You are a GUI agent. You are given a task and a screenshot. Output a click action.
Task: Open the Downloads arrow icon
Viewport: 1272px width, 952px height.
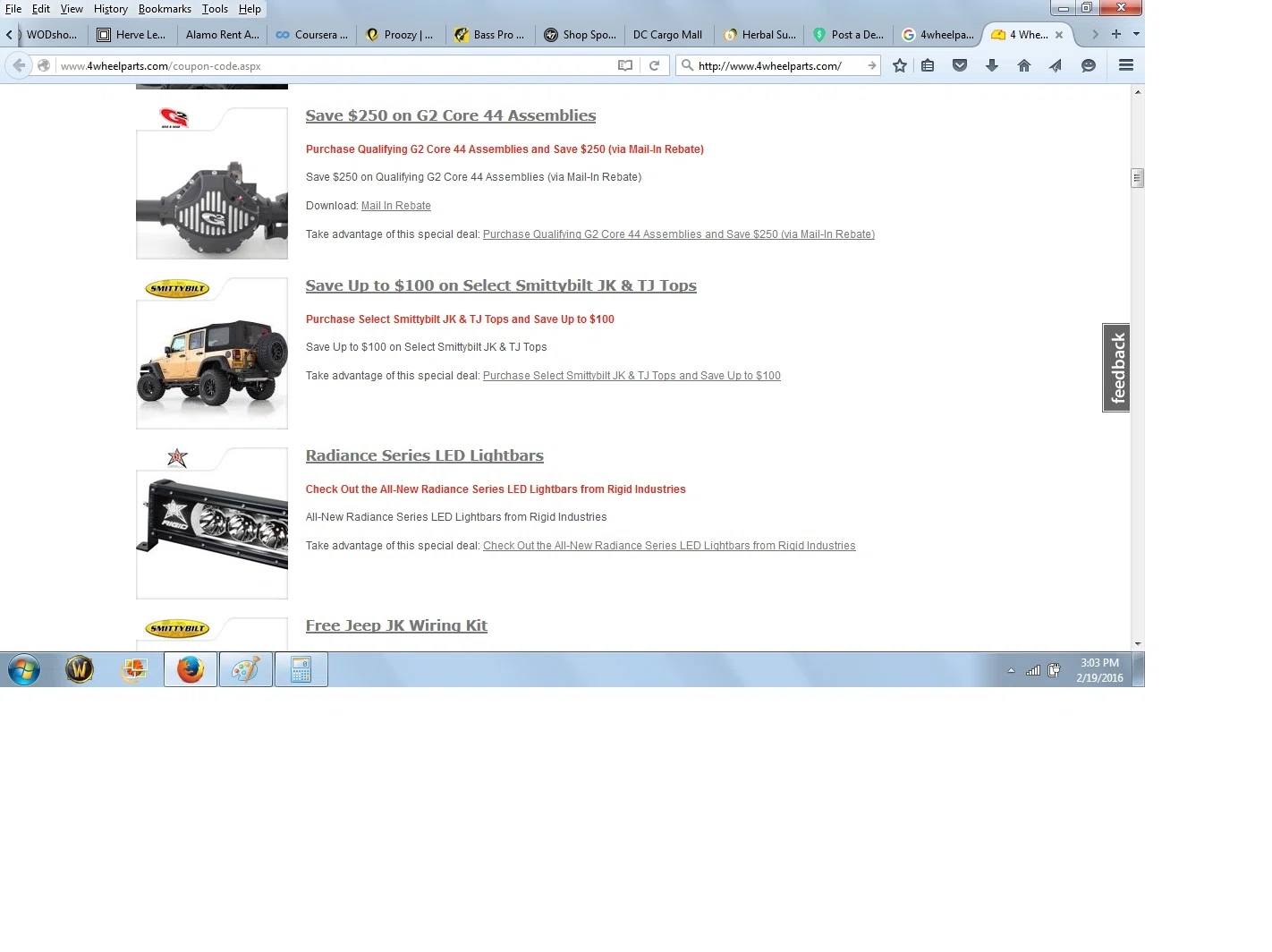pyautogui.click(x=992, y=65)
